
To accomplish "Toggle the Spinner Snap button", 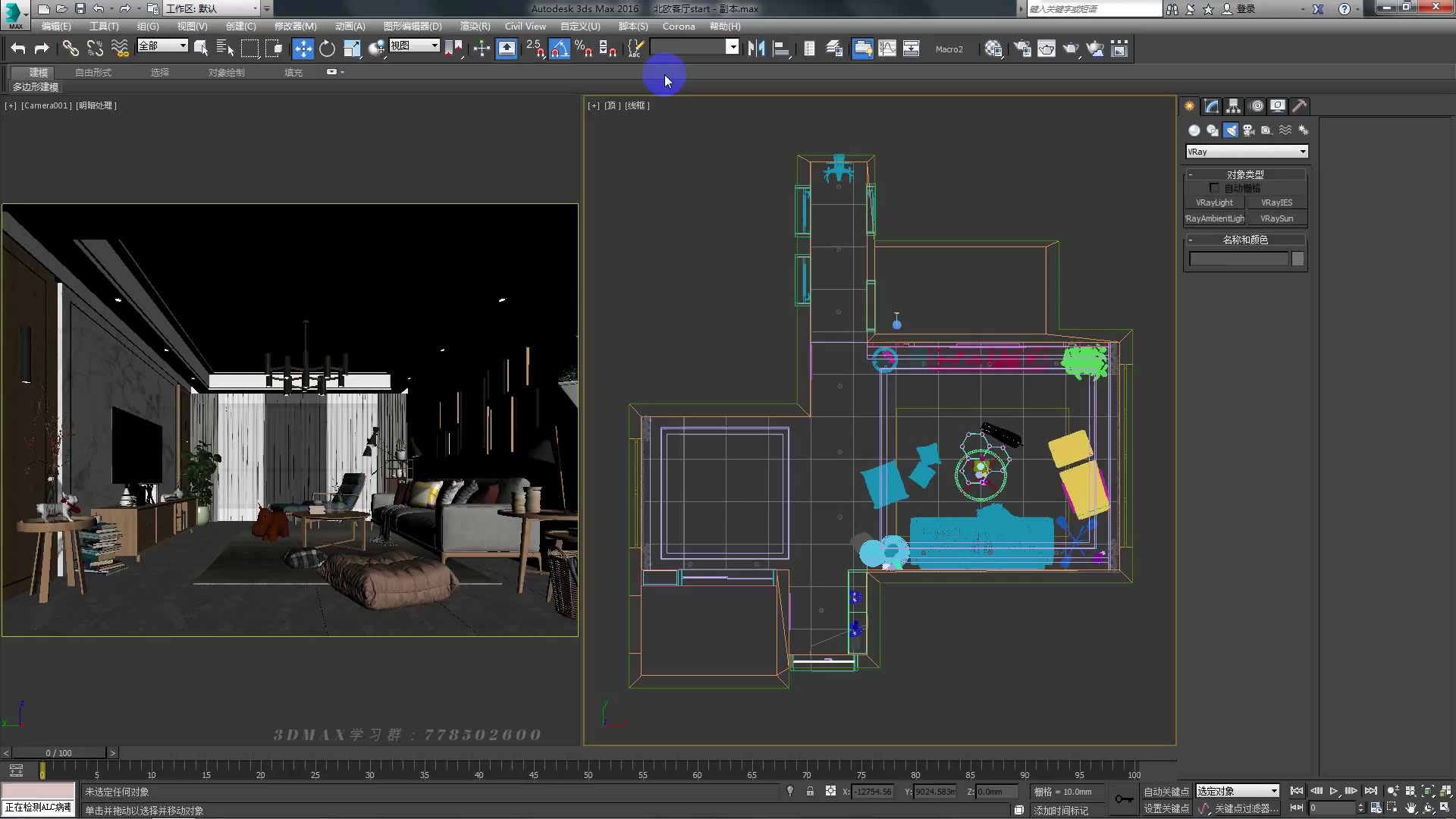I will pos(608,49).
